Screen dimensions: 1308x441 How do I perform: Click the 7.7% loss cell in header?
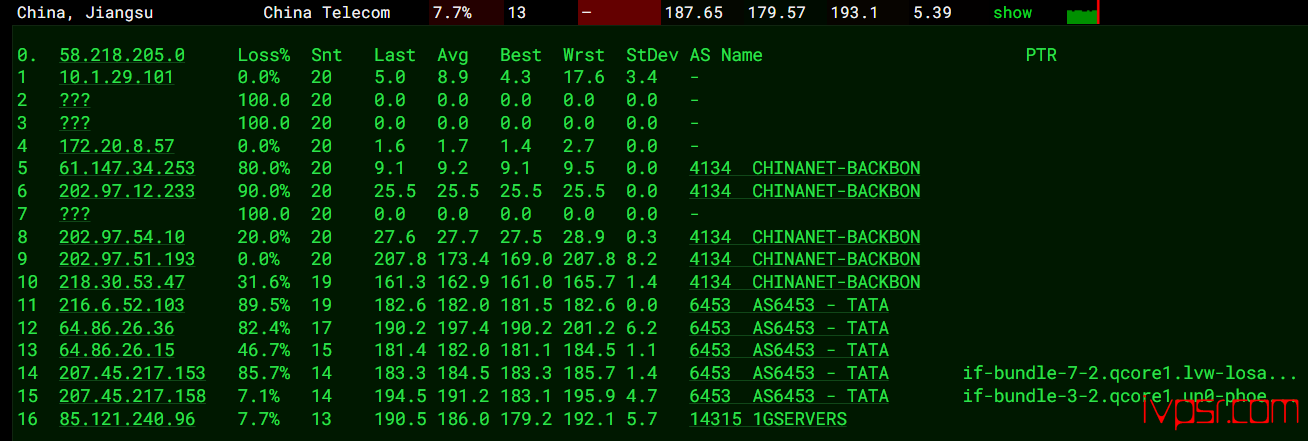point(451,13)
